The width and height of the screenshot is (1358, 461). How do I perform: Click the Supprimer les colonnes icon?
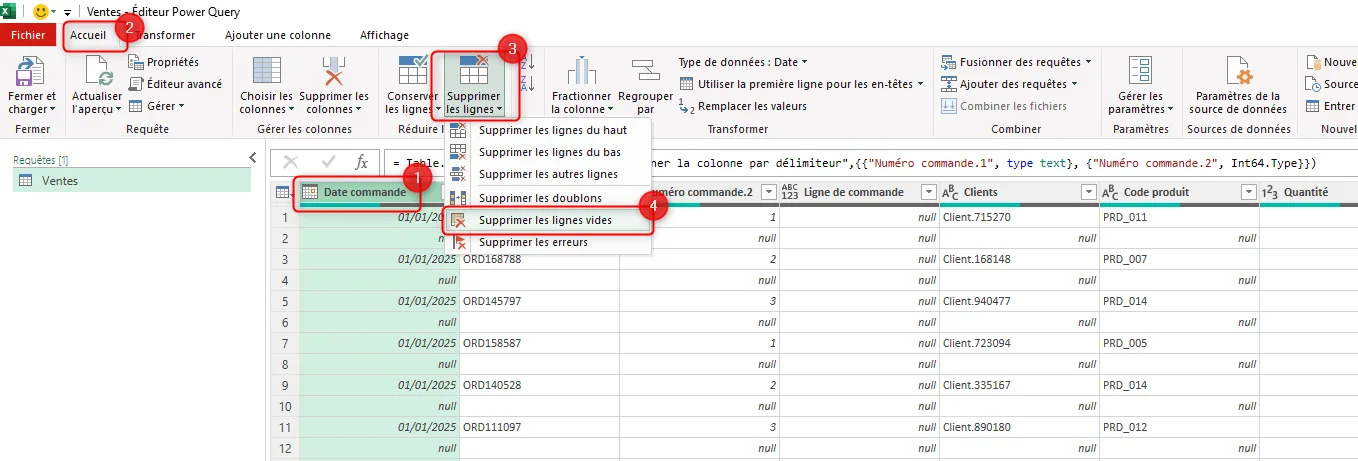coord(334,70)
